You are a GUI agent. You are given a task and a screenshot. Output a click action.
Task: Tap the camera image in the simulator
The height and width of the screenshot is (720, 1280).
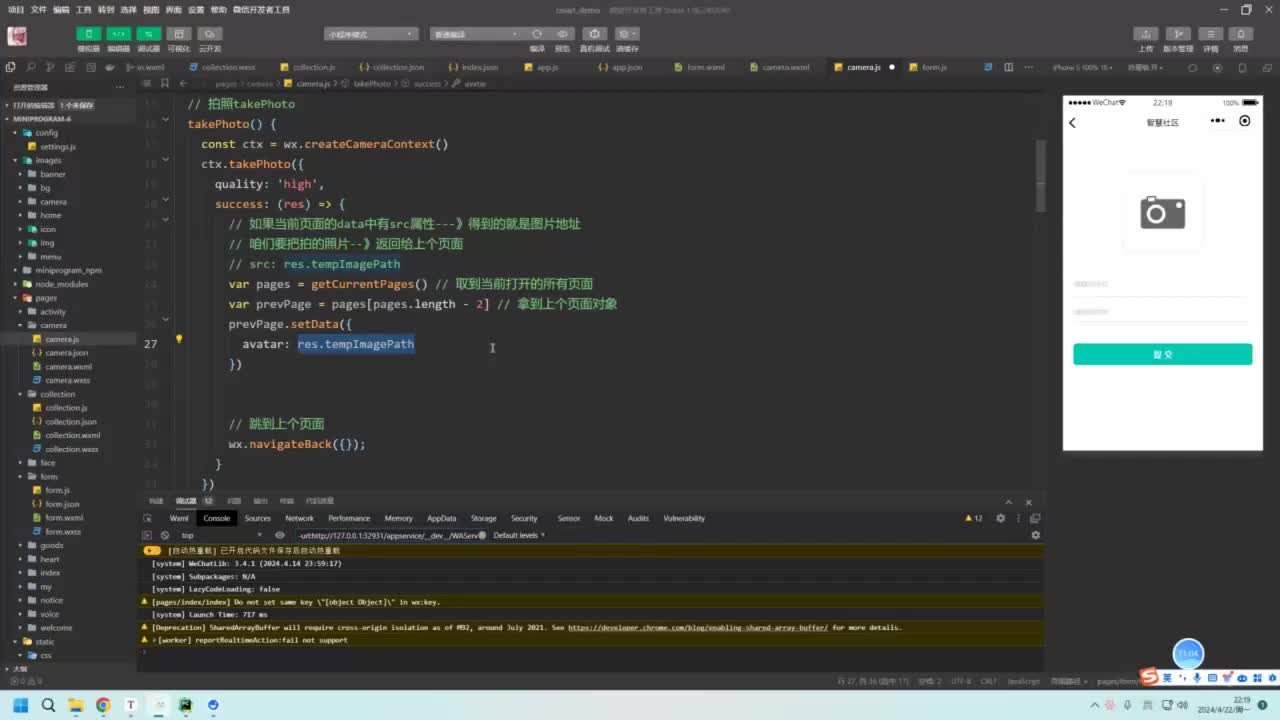[1162, 212]
